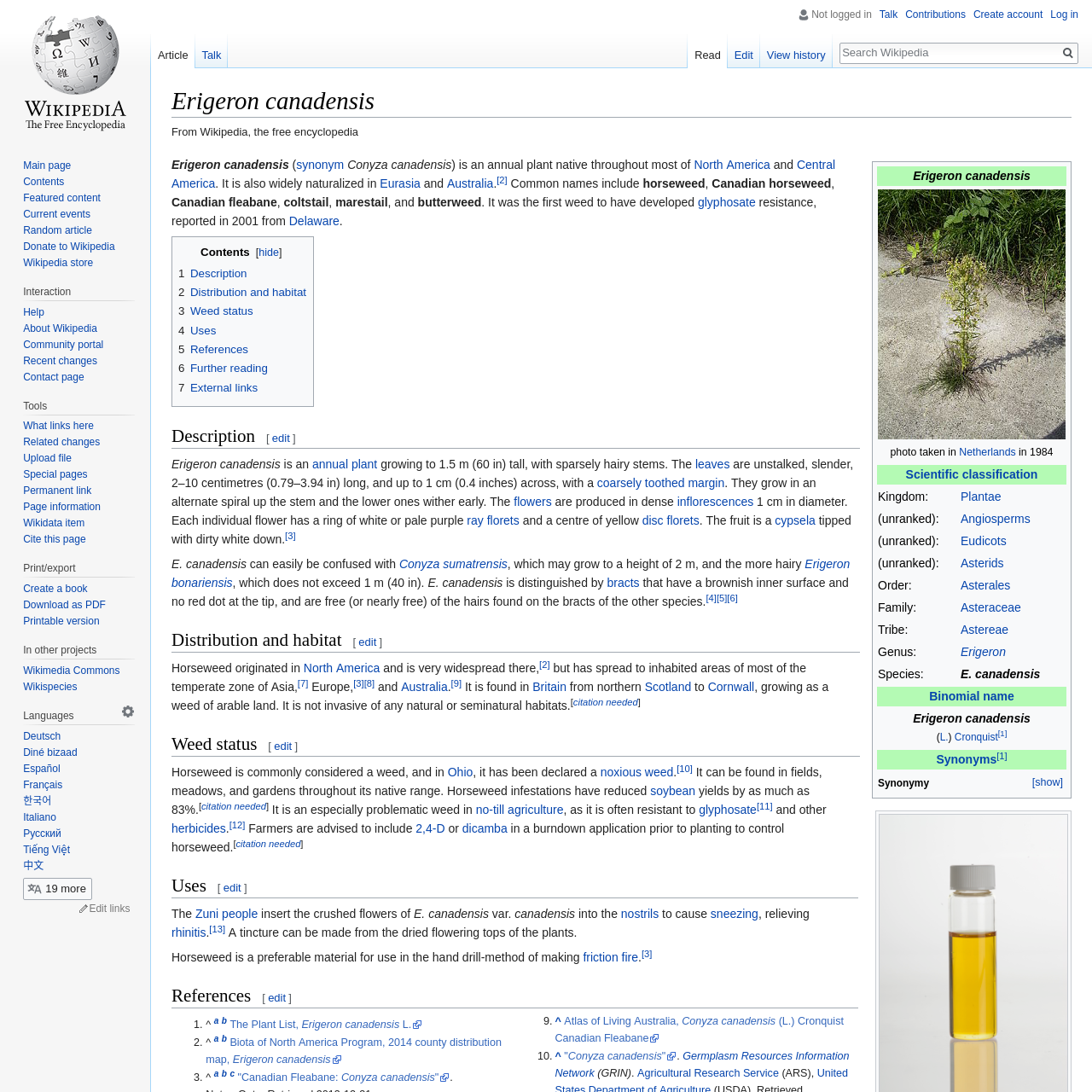Image resolution: width=1092 pixels, height=1092 pixels.
Task: Click the pencil icon beside Edit links
Action: (x=84, y=909)
